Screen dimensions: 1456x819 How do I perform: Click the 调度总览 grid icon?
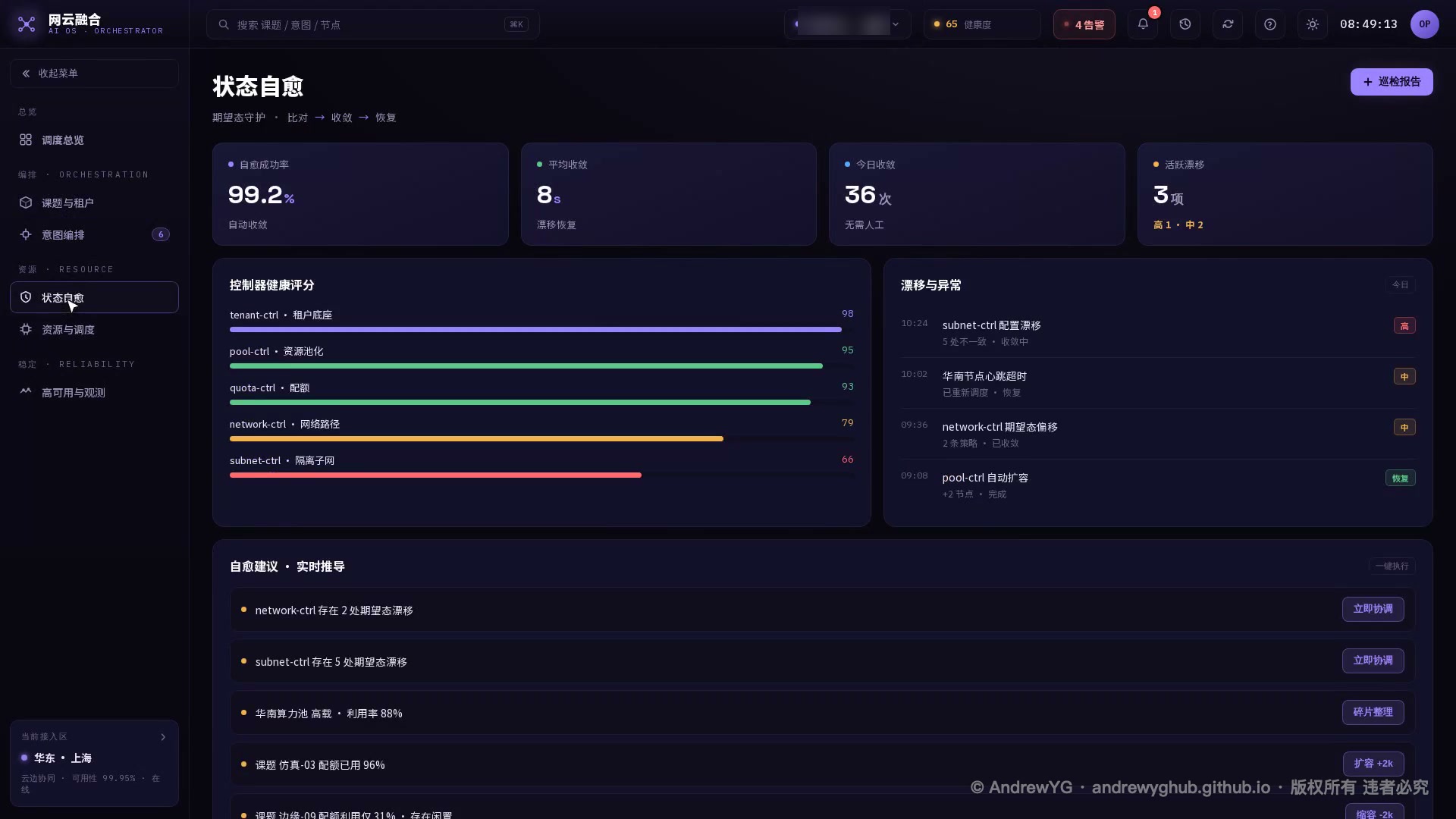pyautogui.click(x=26, y=140)
